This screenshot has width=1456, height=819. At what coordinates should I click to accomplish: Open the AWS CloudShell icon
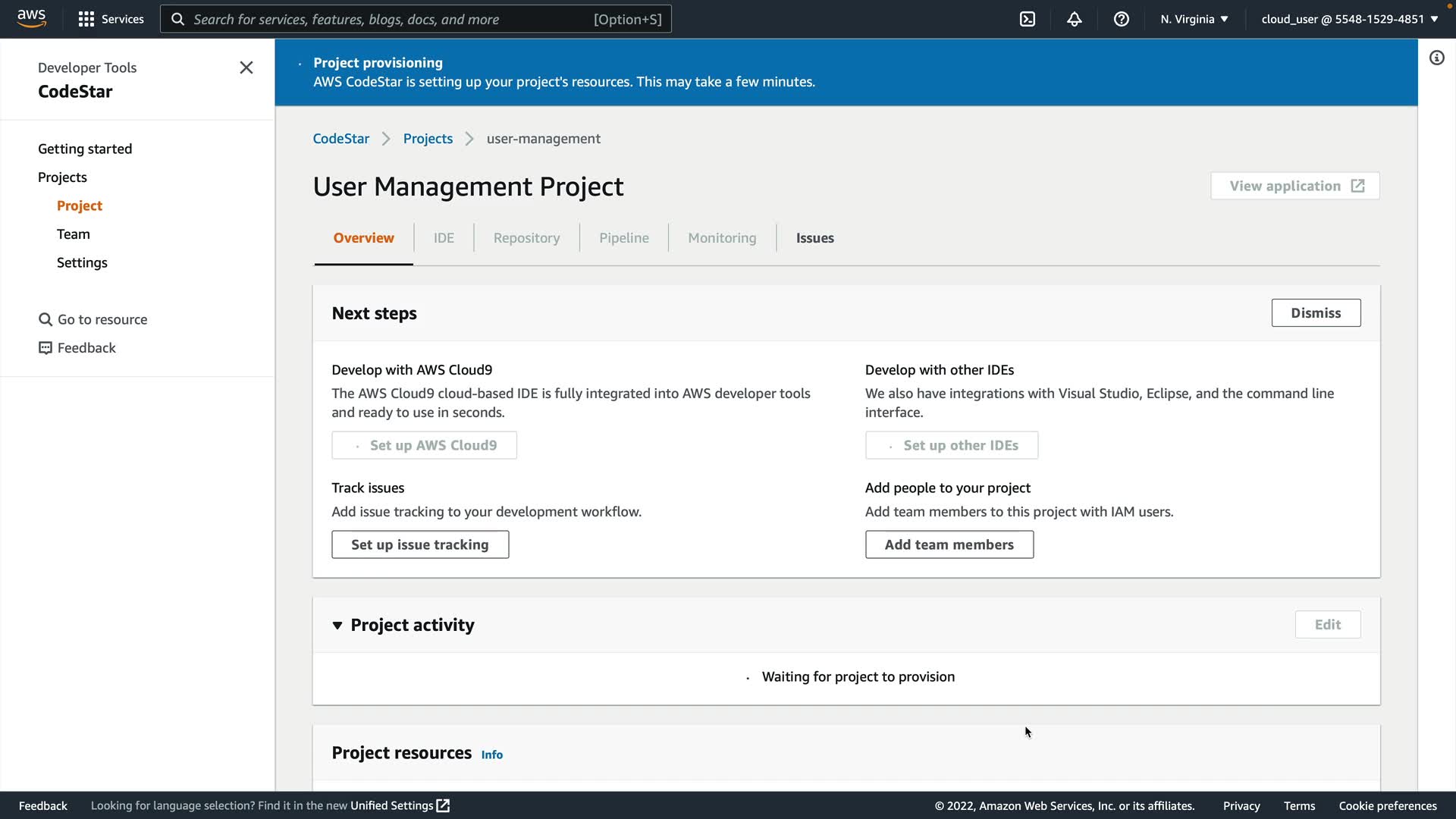1028,19
